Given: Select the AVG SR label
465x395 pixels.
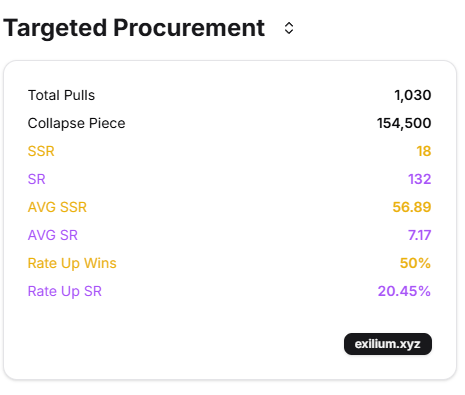Looking at the screenshot, I should pos(53,235).
